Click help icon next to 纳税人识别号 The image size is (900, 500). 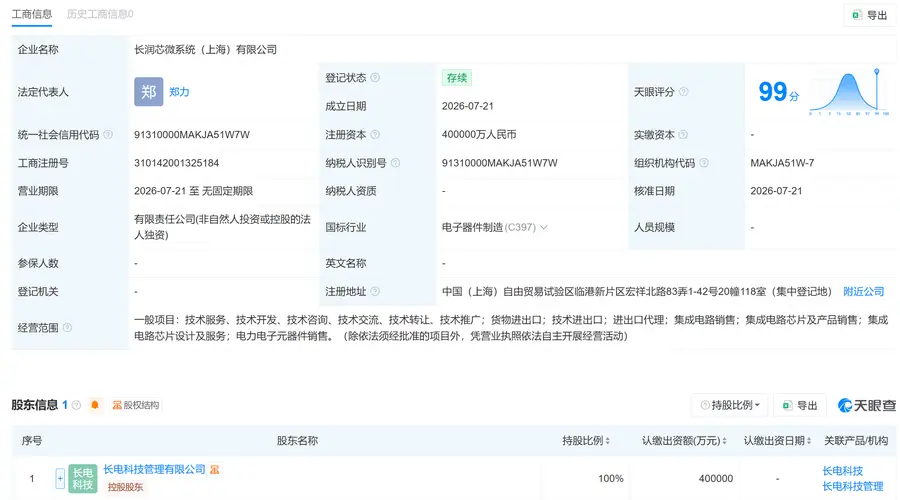pyautogui.click(x=395, y=163)
